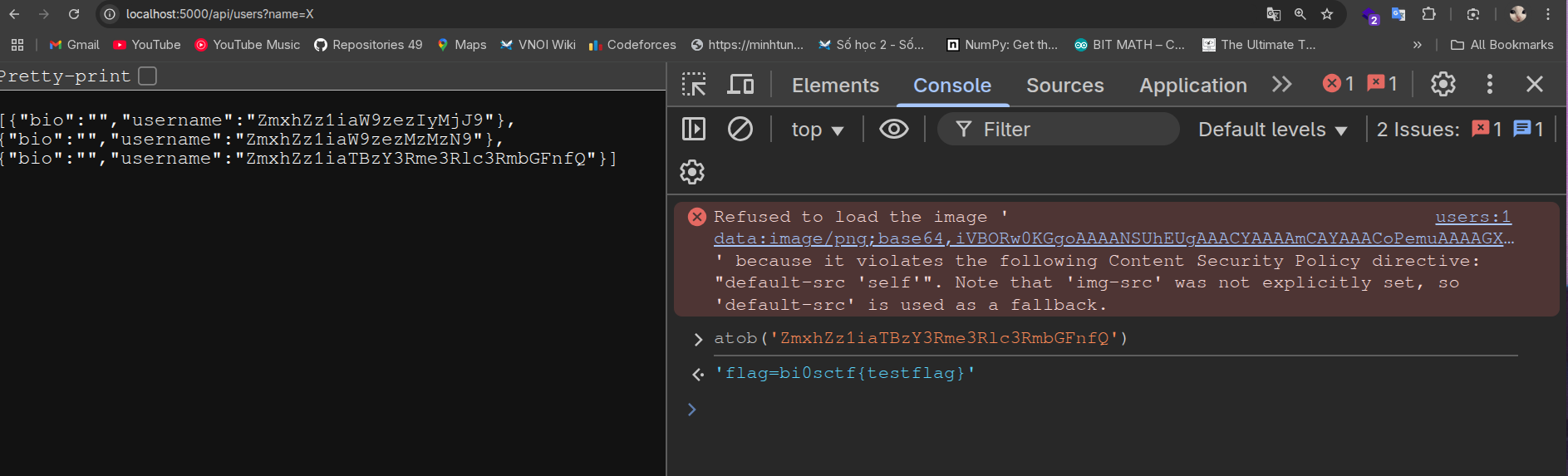Open the Default levels dropdown
The width and height of the screenshot is (1568, 476).
pyautogui.click(x=1272, y=130)
